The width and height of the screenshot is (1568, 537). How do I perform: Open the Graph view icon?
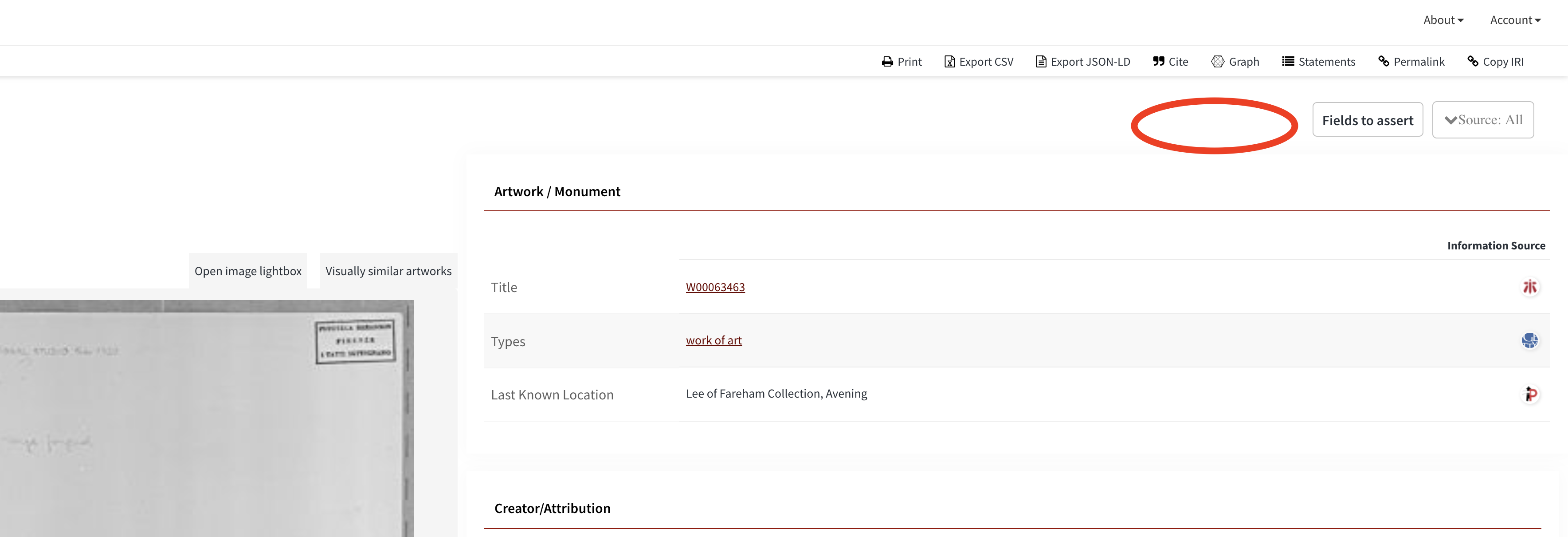point(1217,62)
